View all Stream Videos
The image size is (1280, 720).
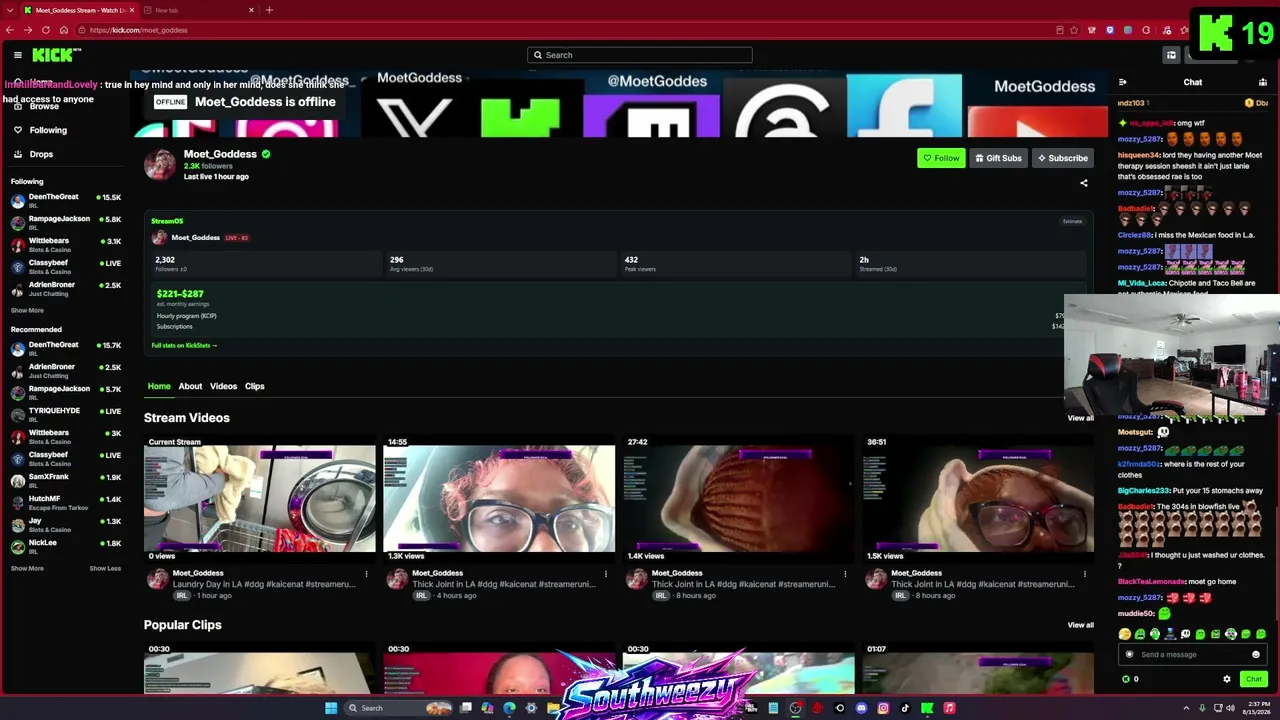click(x=1080, y=418)
